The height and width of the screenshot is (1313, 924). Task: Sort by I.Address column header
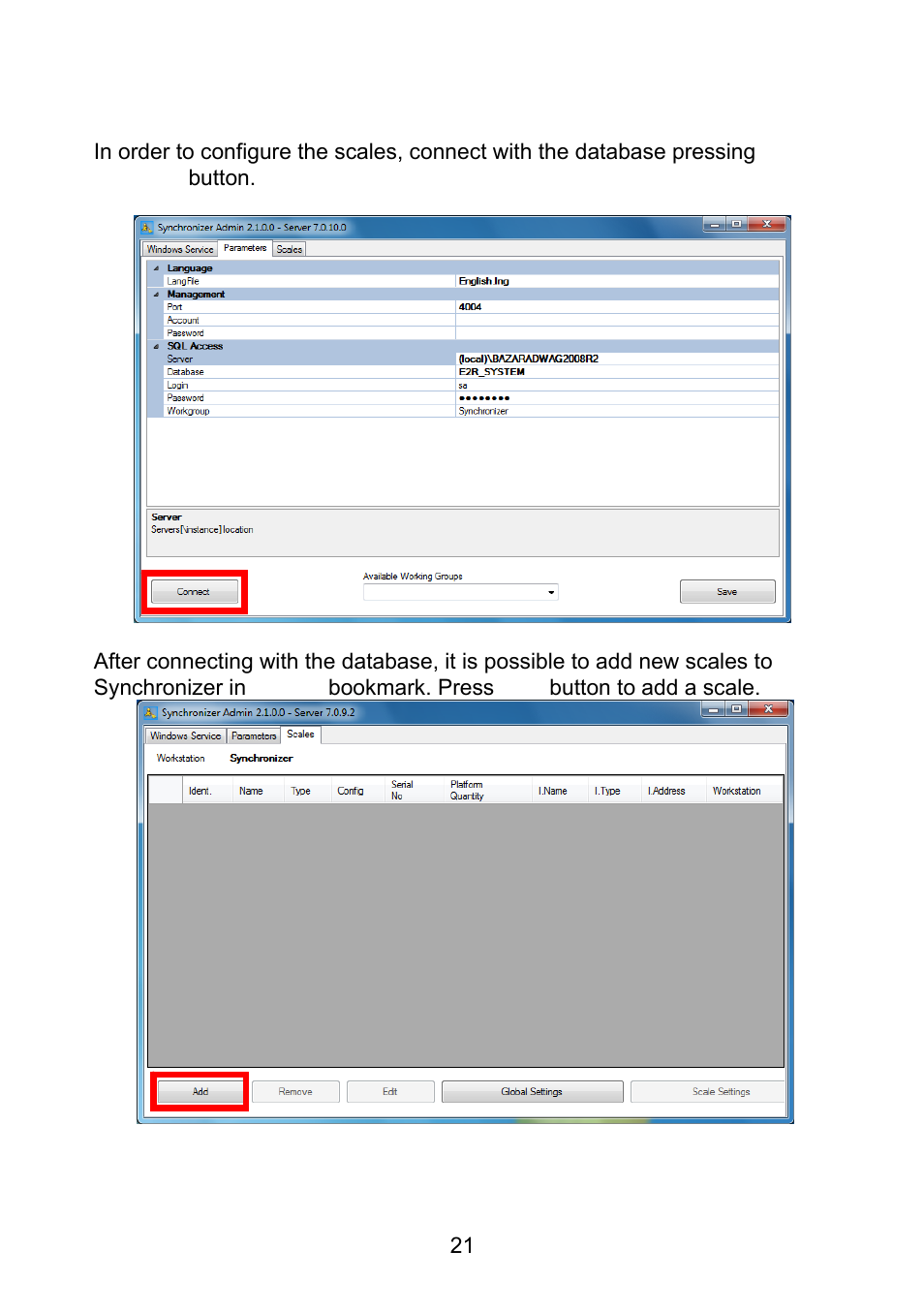click(x=674, y=791)
